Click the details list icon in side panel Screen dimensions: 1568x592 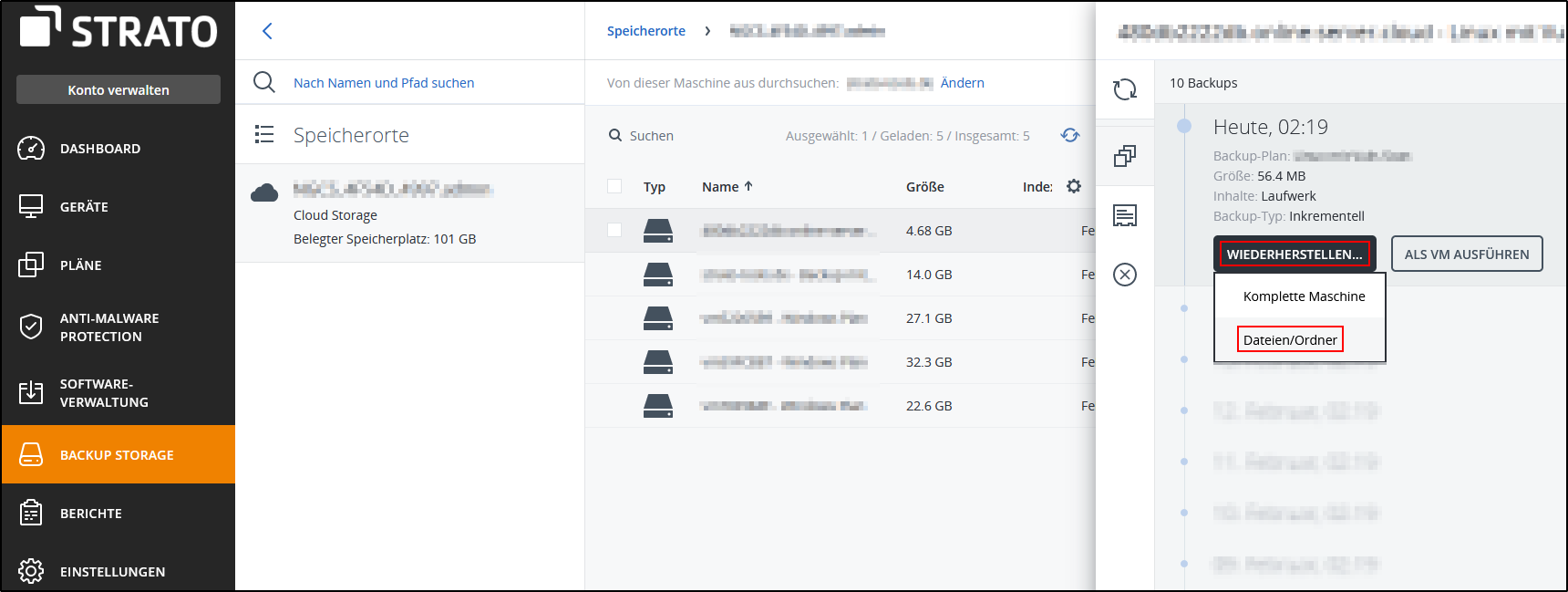(x=1125, y=215)
